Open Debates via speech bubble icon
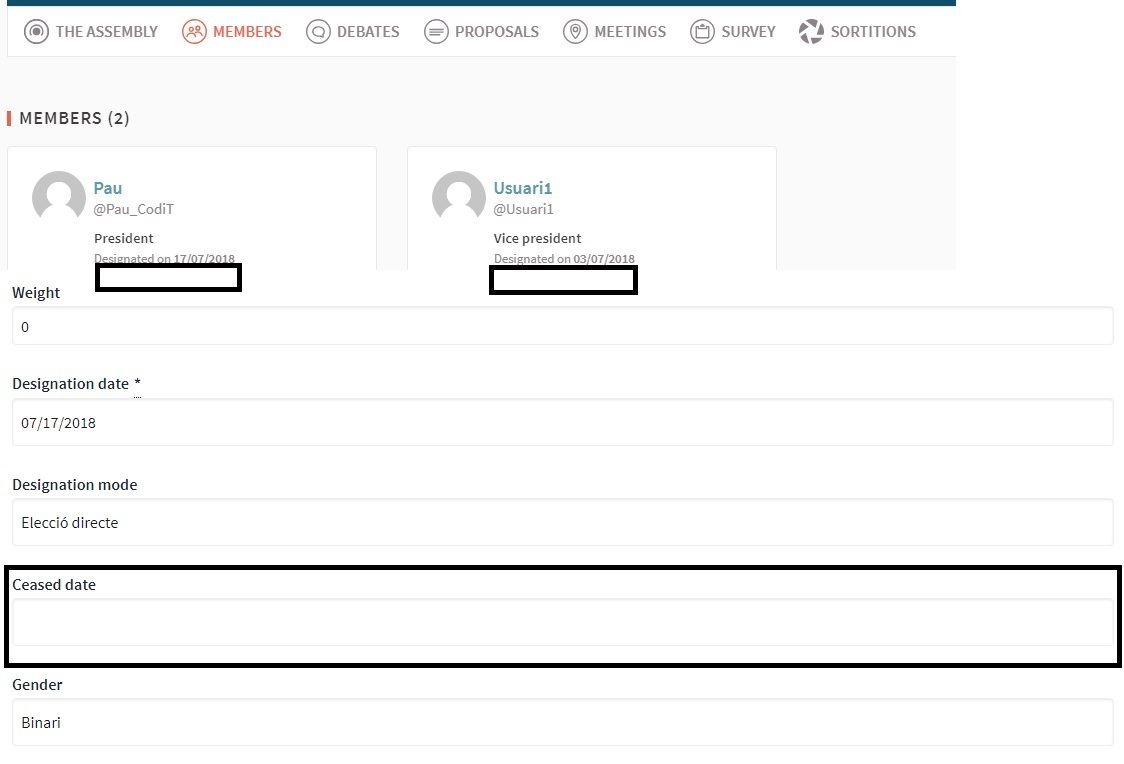1124x764 pixels. point(318,32)
